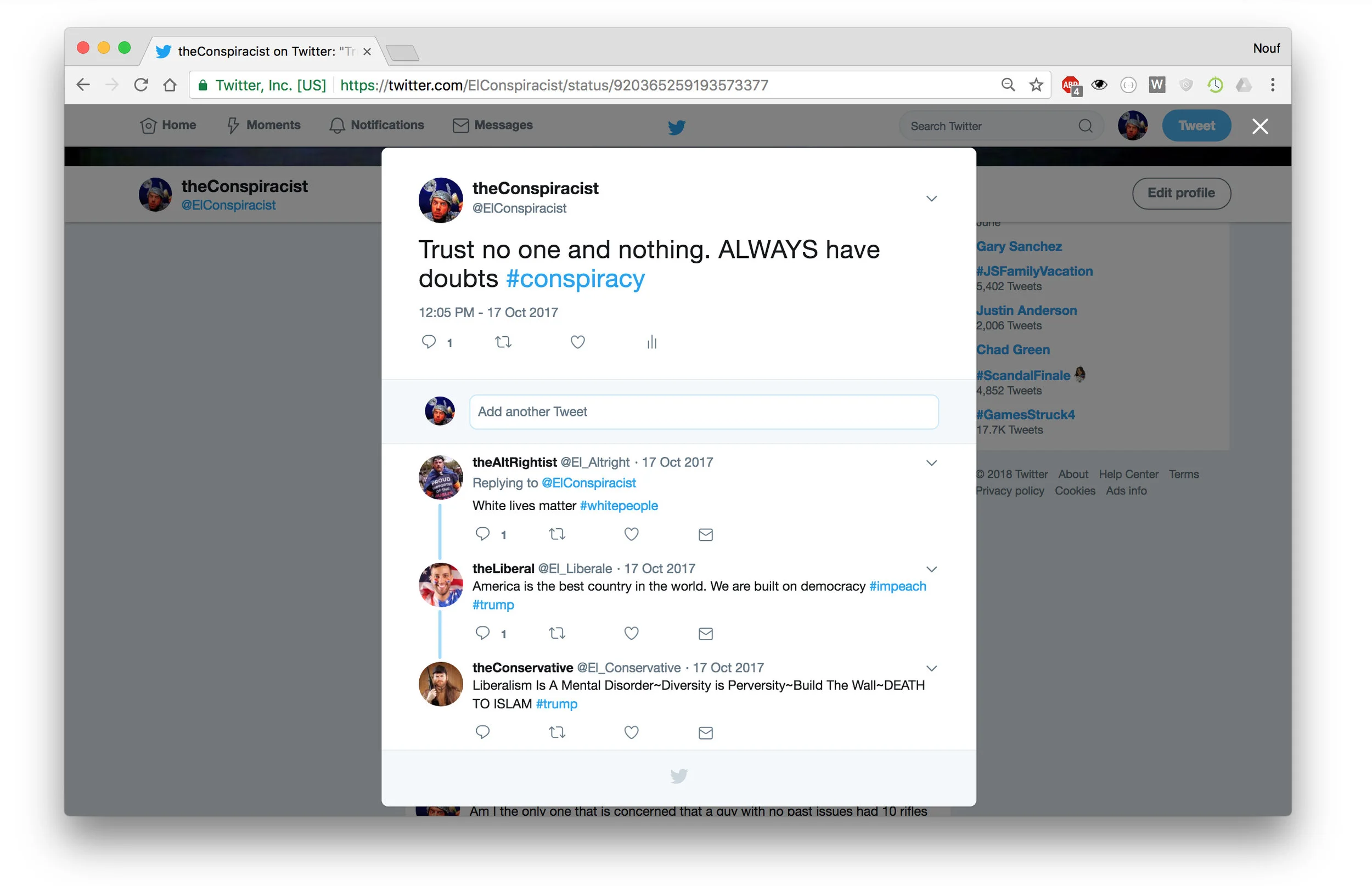Retweet theConspiracist's main tweet

pos(503,342)
